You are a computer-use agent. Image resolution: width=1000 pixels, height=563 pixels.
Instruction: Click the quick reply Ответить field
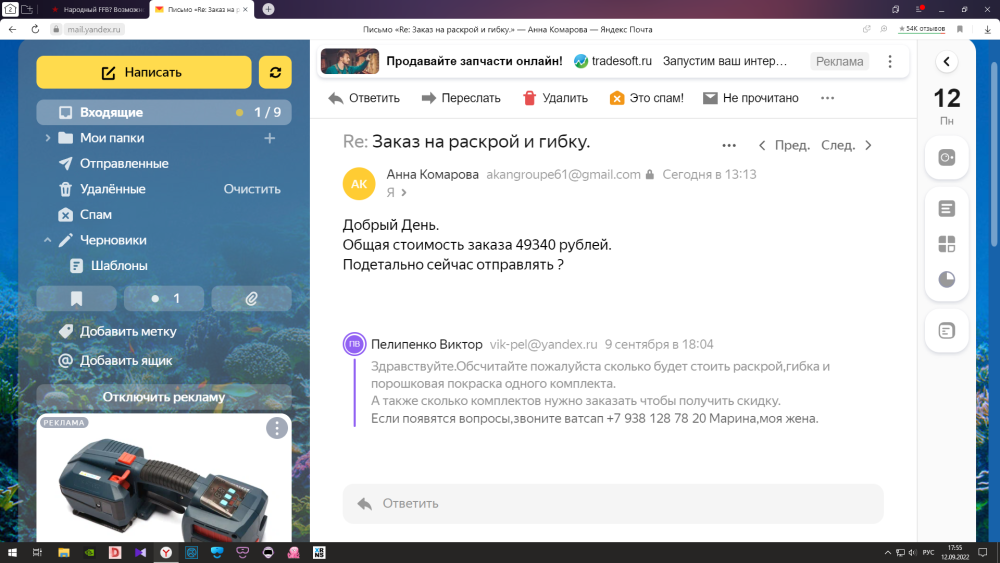pyautogui.click(x=613, y=504)
